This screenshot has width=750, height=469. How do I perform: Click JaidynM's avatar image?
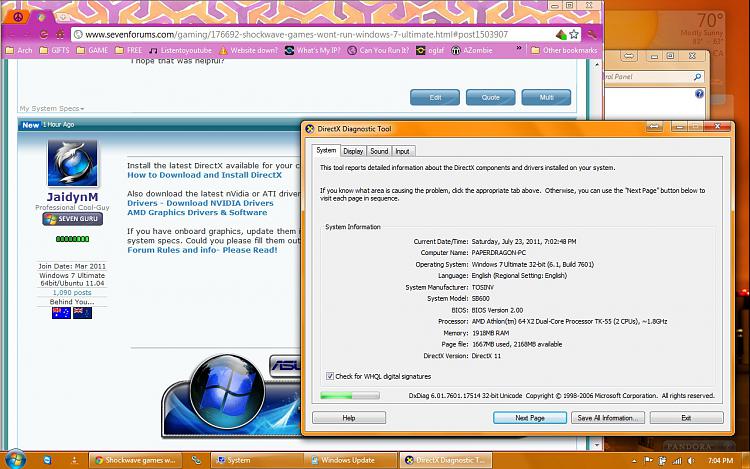pyautogui.click(x=72, y=163)
